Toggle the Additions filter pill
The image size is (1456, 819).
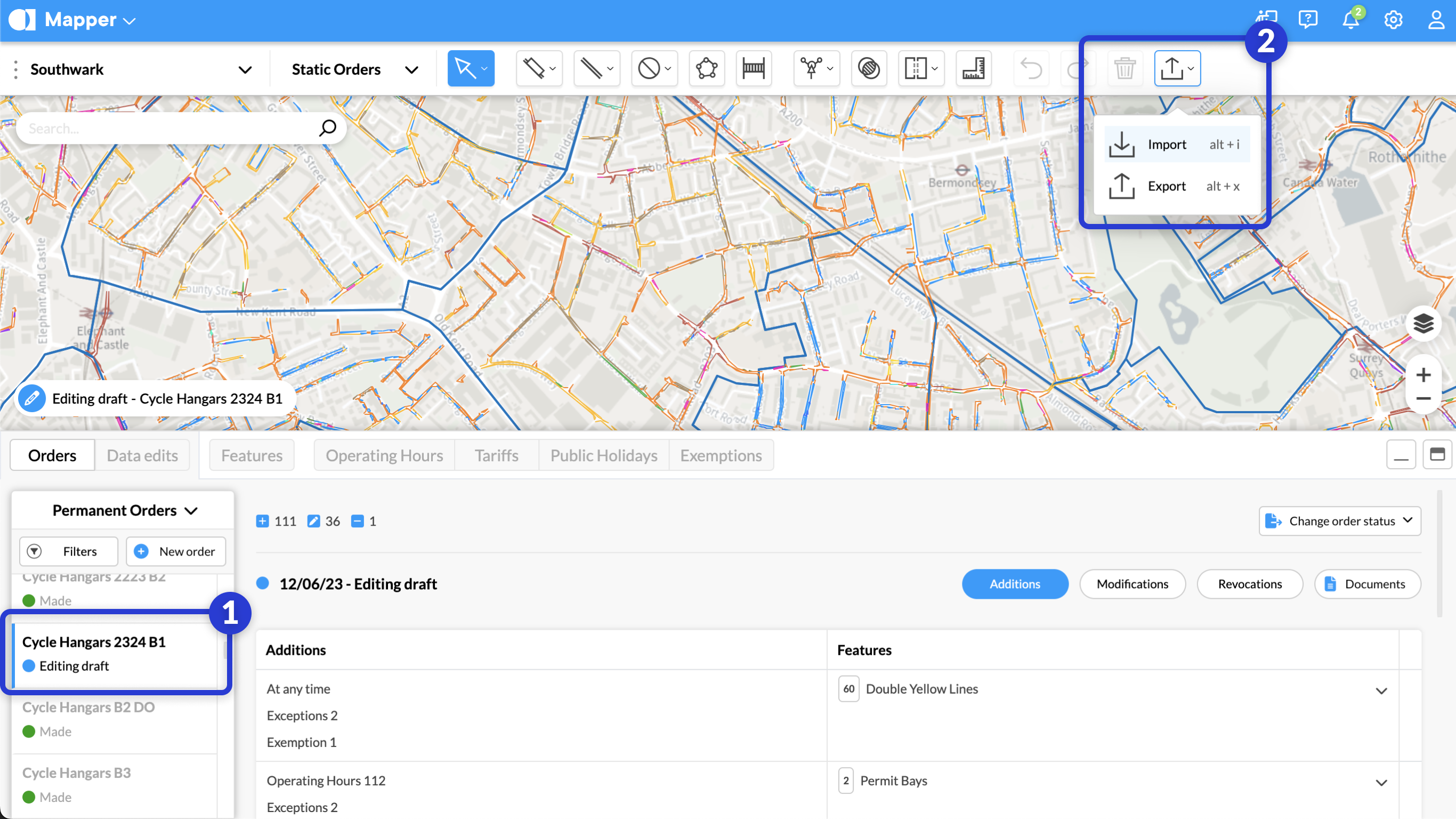pos(1015,584)
